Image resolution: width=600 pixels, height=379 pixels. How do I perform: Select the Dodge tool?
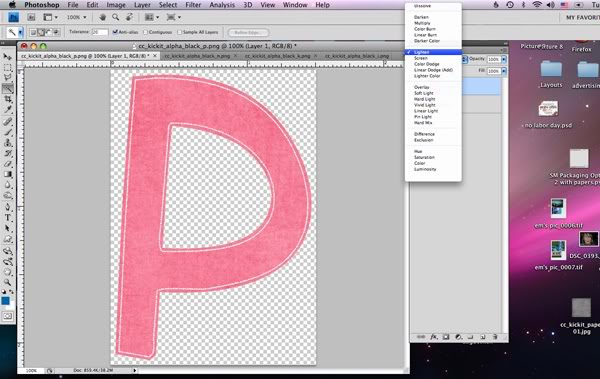pos(7,196)
